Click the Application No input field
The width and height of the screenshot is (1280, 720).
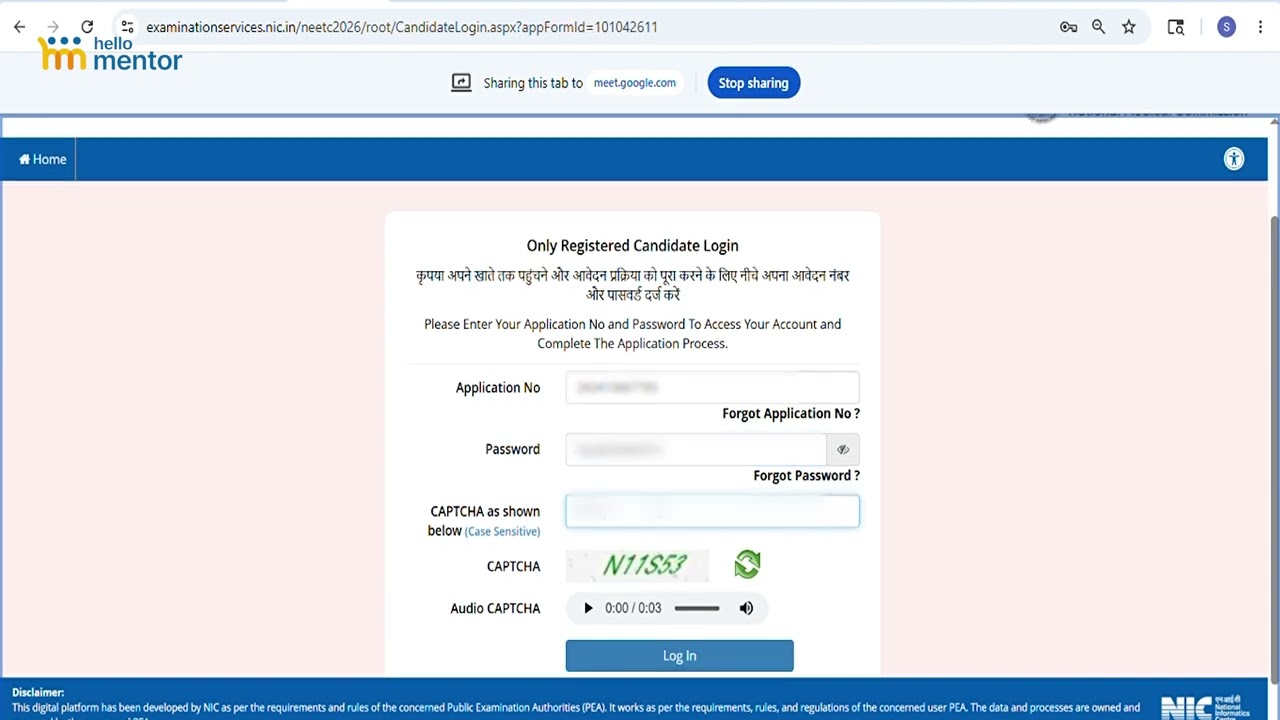coord(712,388)
